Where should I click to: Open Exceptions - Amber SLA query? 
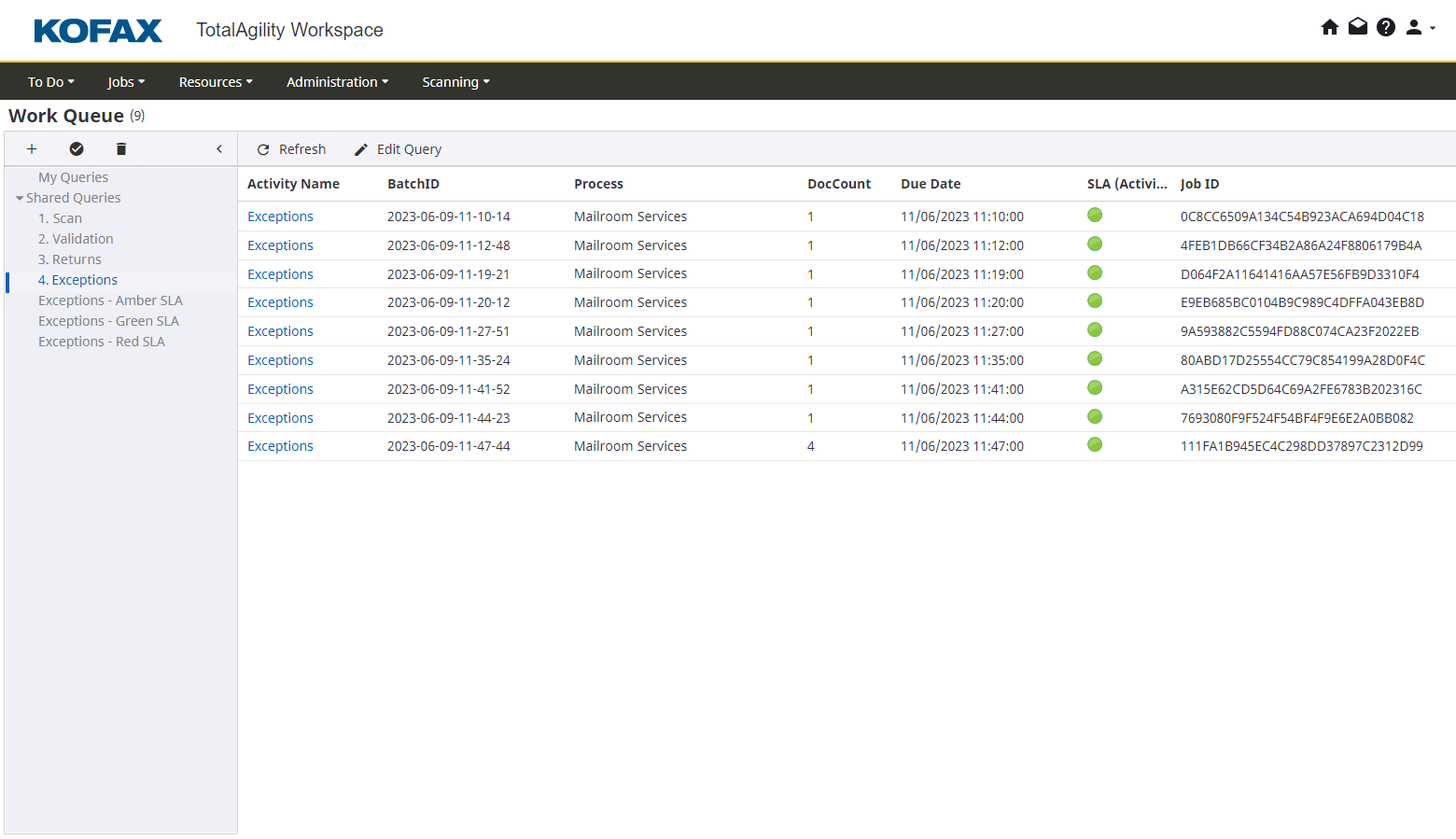tap(110, 301)
